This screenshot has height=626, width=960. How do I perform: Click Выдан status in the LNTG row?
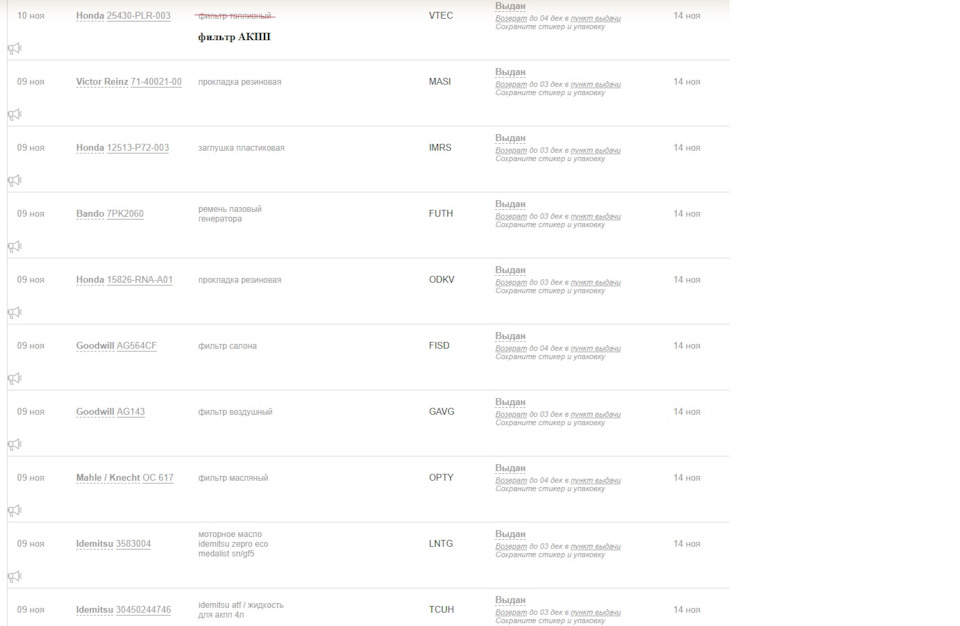tap(510, 534)
